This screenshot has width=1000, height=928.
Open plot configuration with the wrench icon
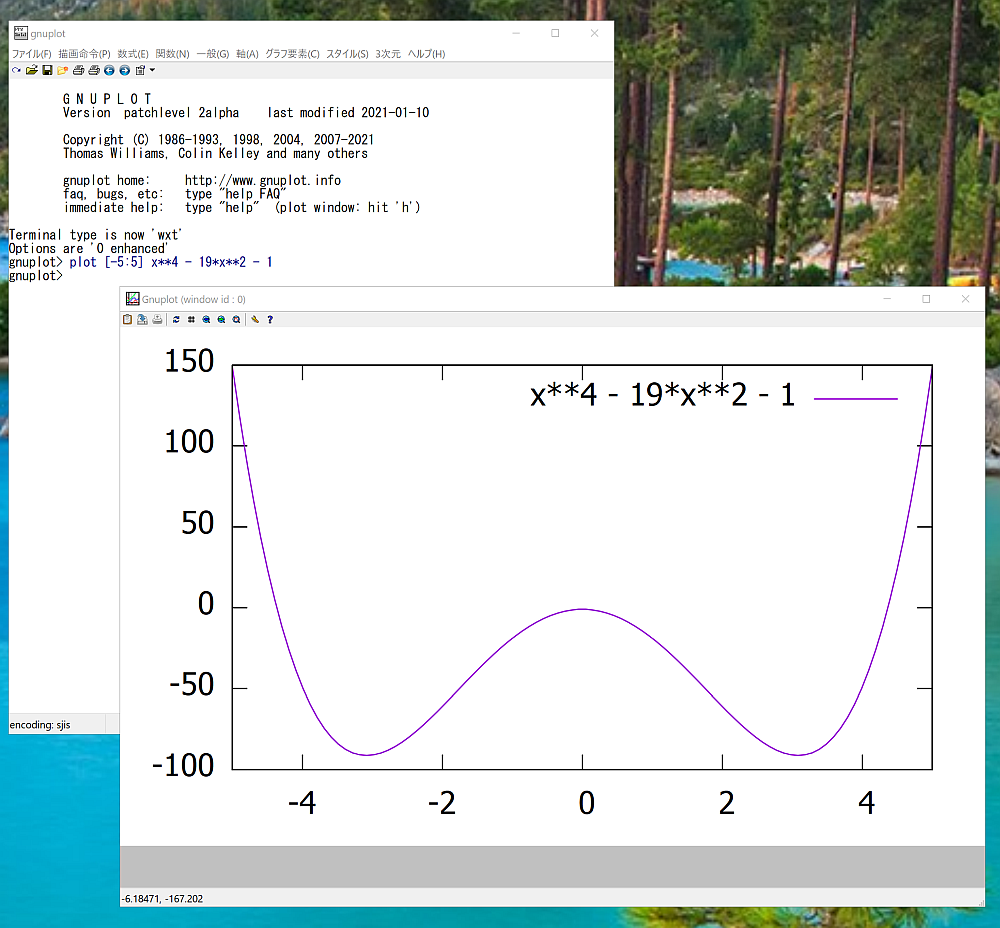tap(255, 320)
